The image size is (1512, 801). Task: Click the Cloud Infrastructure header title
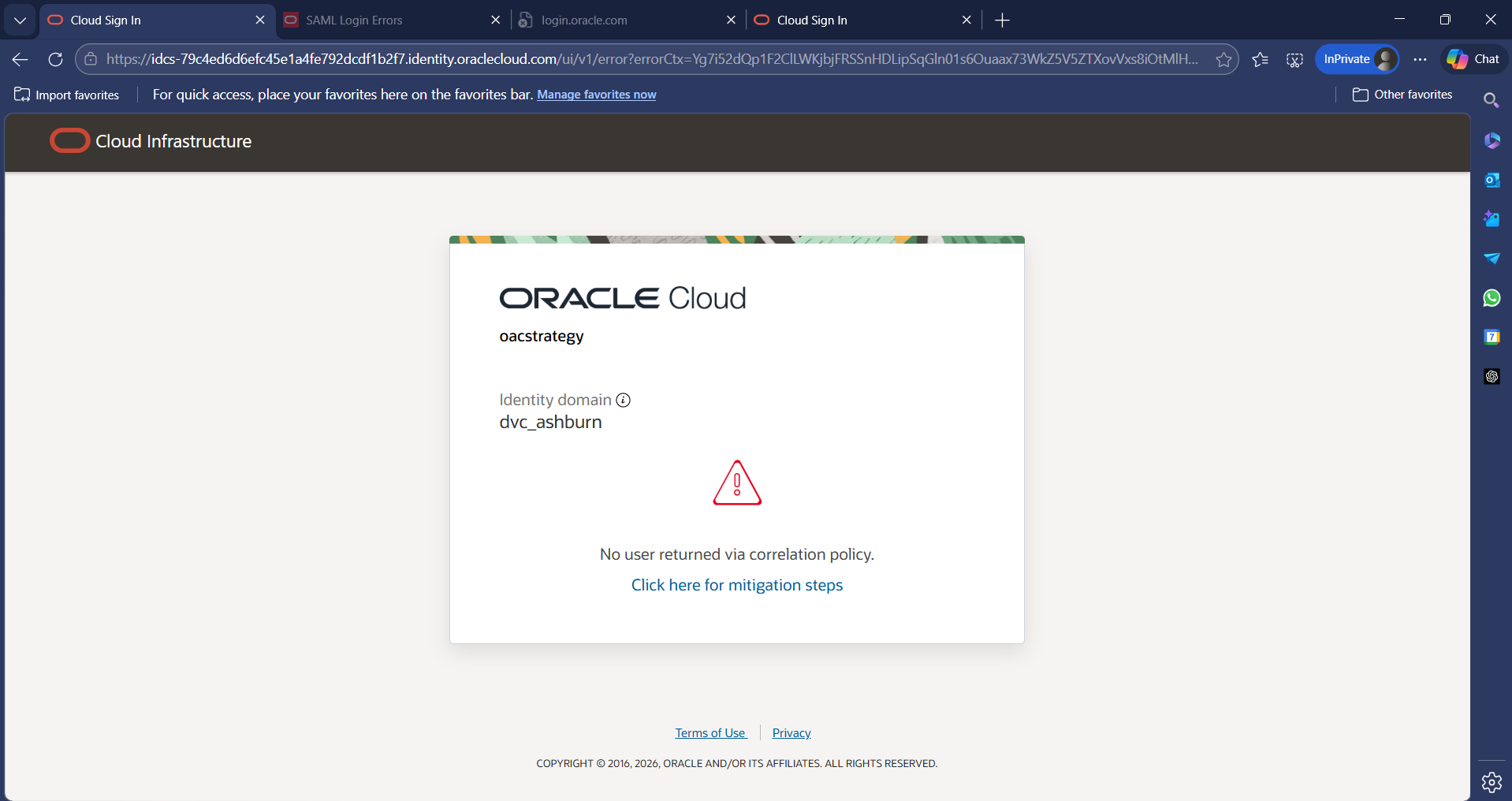173,141
